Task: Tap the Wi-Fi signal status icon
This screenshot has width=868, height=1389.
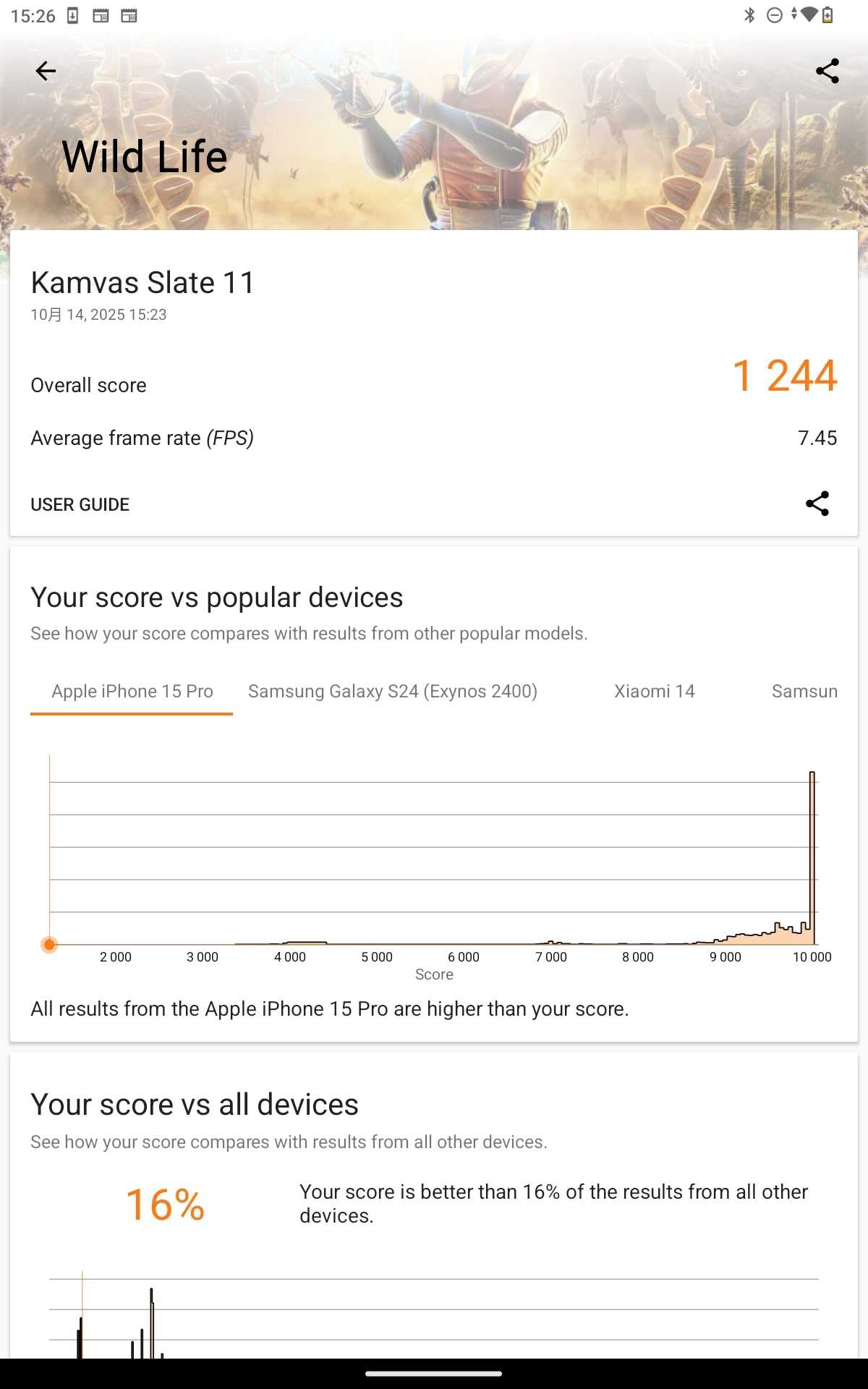Action: pos(809,14)
